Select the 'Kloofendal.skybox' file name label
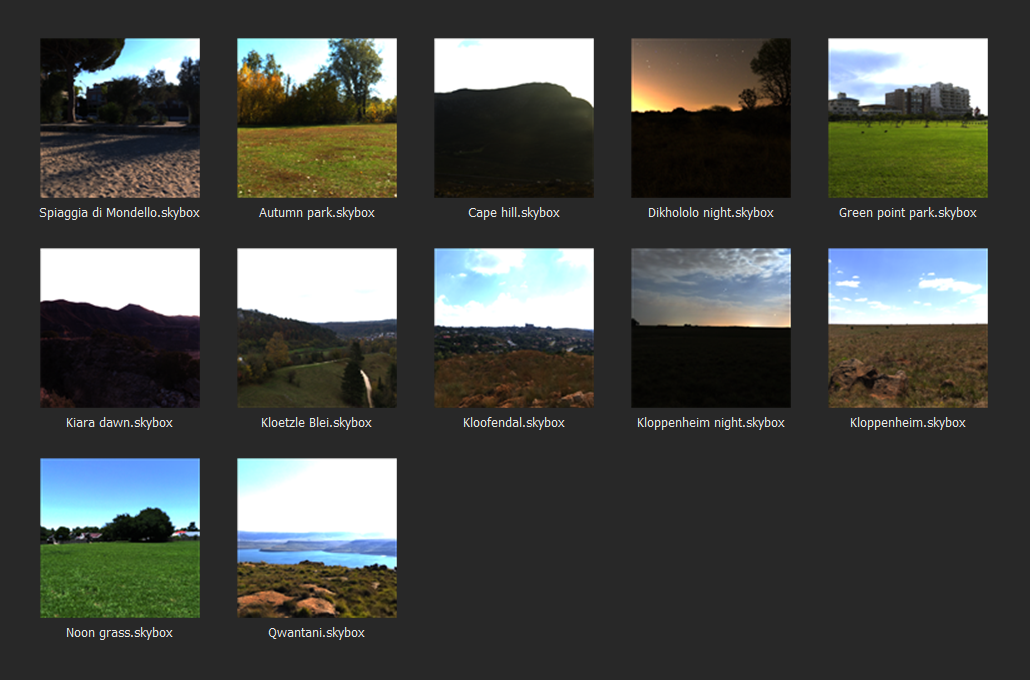This screenshot has height=680, width=1030. click(x=513, y=423)
